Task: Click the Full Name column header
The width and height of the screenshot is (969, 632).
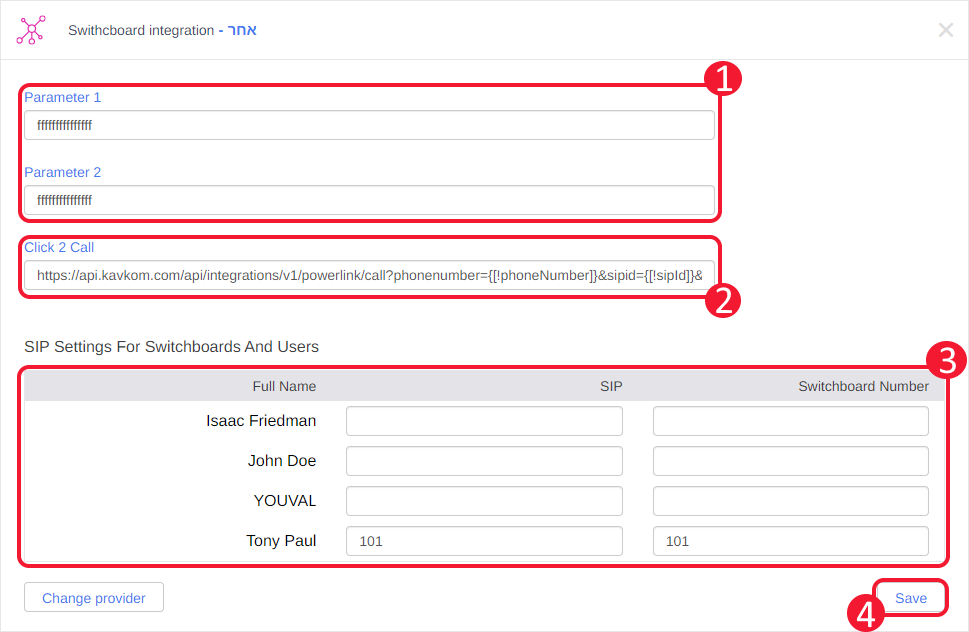Action: tap(284, 386)
